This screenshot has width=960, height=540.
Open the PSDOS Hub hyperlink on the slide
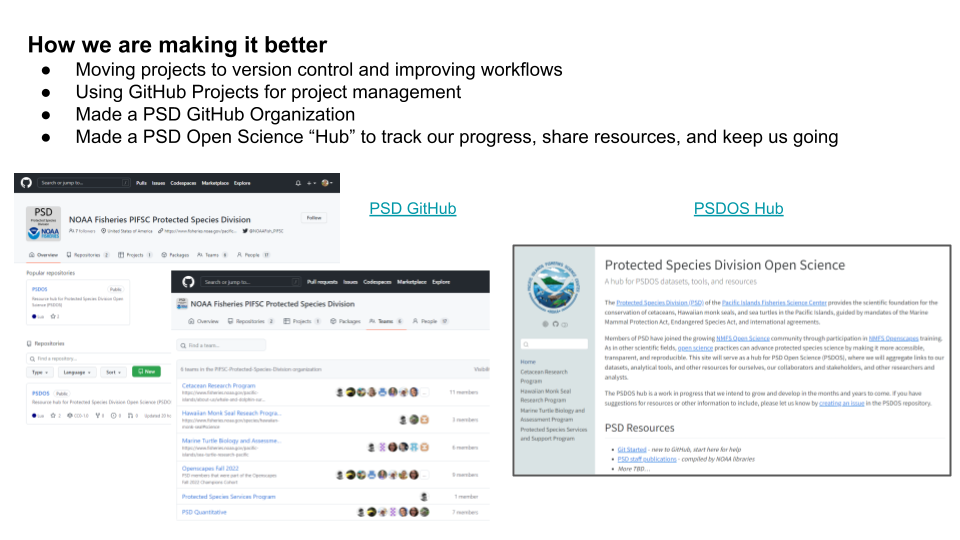(x=738, y=209)
